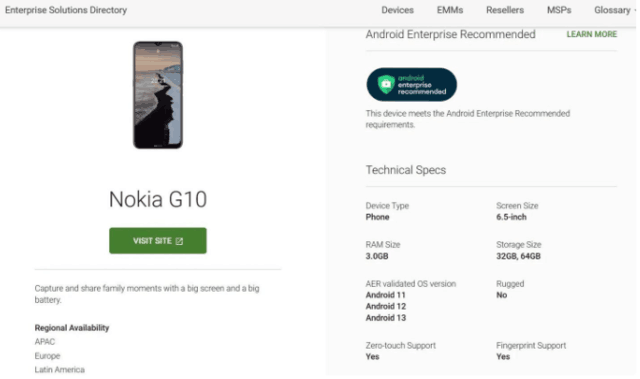
Task: Click the Android Enterprise Recommended heading
Action: pyautogui.click(x=451, y=34)
